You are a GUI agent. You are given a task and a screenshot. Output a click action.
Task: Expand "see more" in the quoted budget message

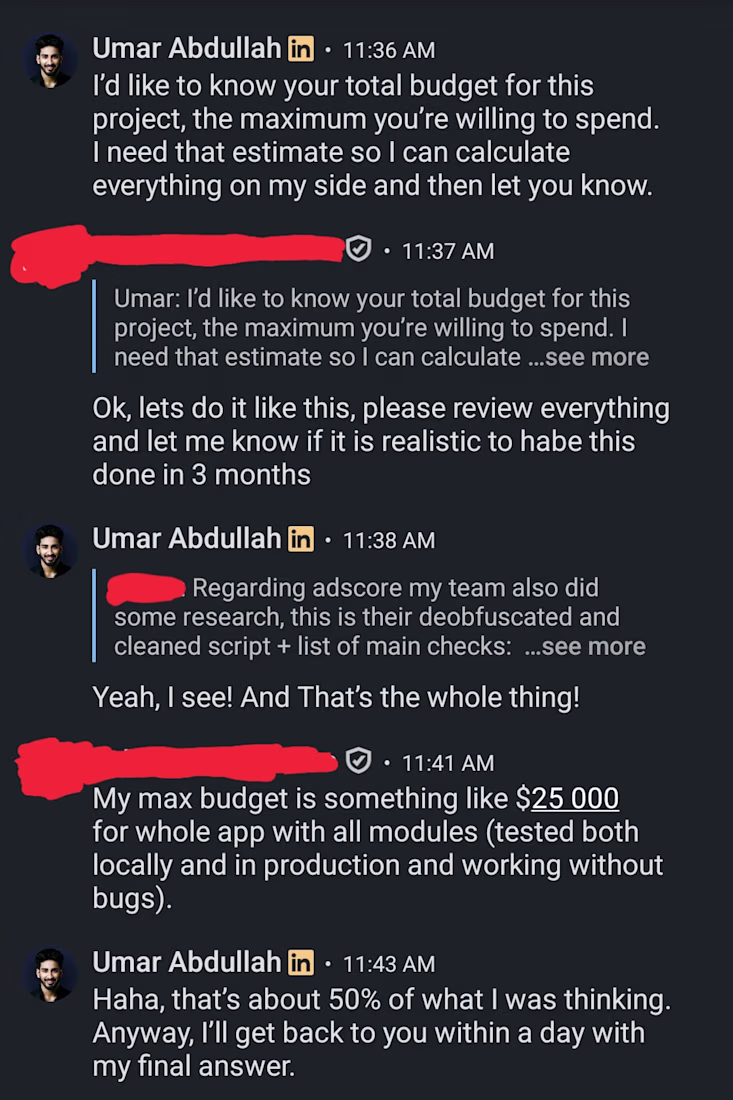598,357
